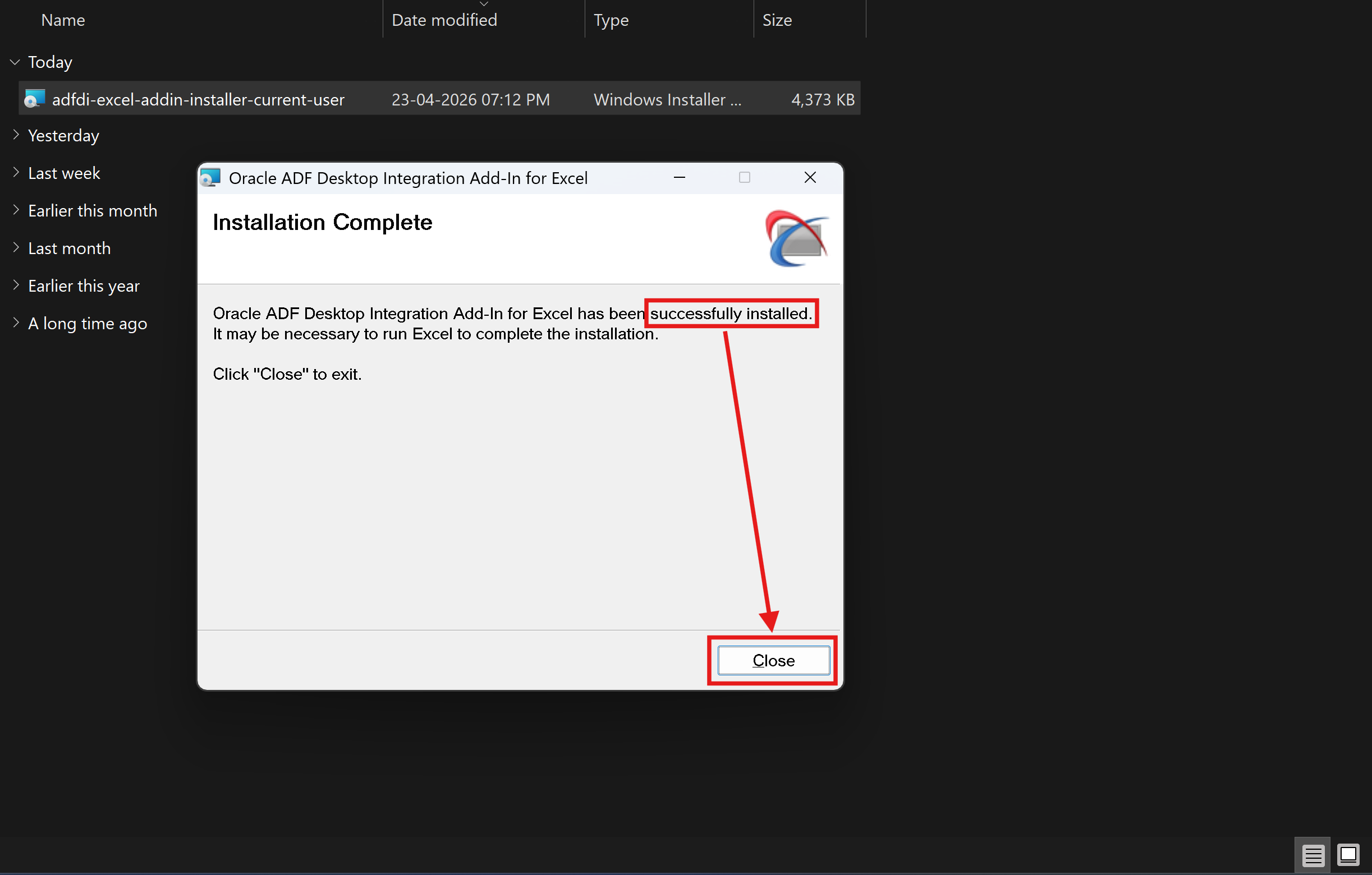Collapse the Today group chevron

tap(15, 62)
